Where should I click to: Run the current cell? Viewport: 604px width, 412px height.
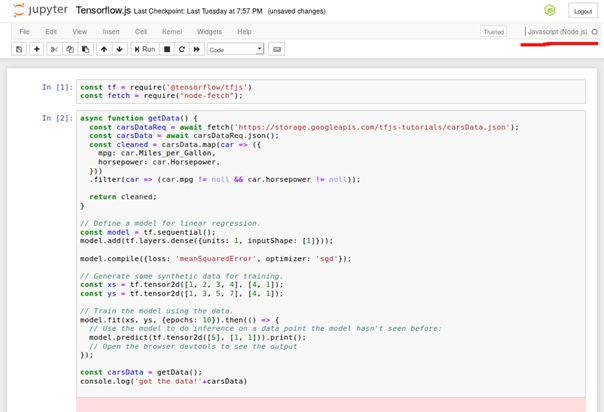click(145, 49)
